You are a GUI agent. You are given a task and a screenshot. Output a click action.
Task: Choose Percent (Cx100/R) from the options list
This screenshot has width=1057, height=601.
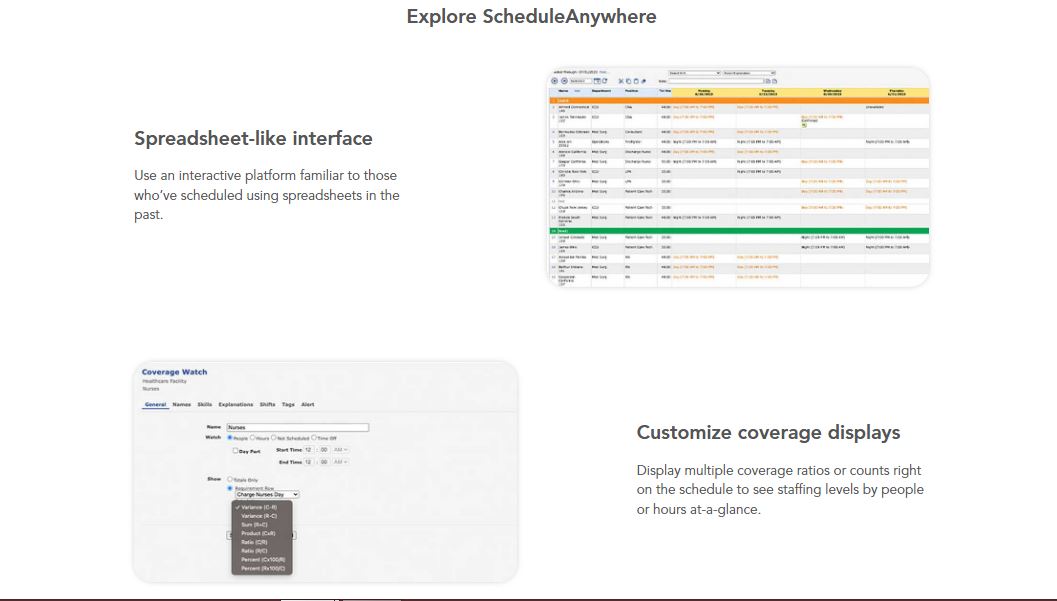pyautogui.click(x=264, y=558)
